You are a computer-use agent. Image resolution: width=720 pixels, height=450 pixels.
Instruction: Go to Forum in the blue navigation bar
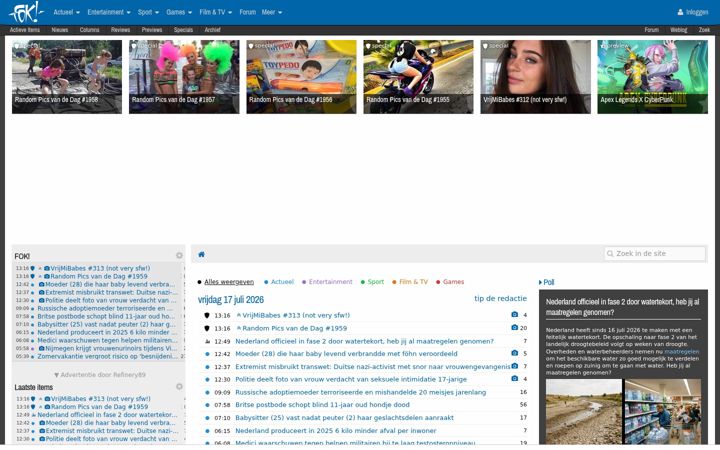tap(248, 12)
